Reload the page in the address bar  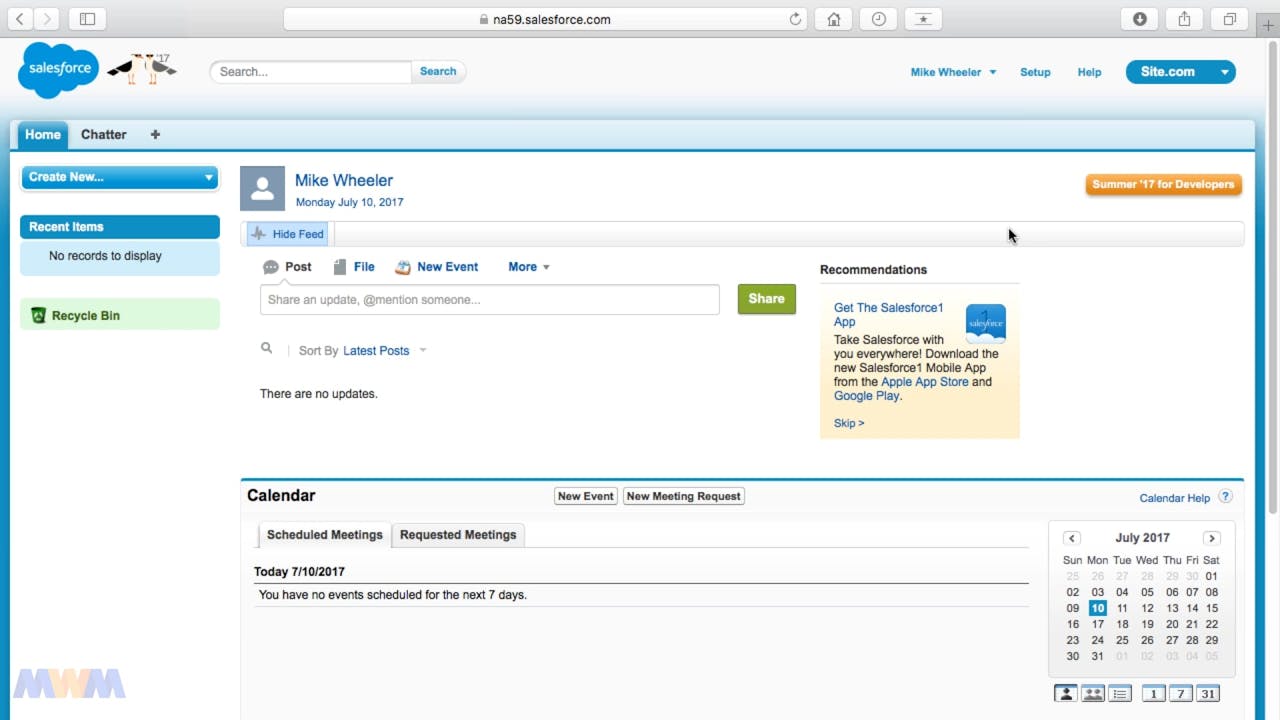(x=796, y=19)
